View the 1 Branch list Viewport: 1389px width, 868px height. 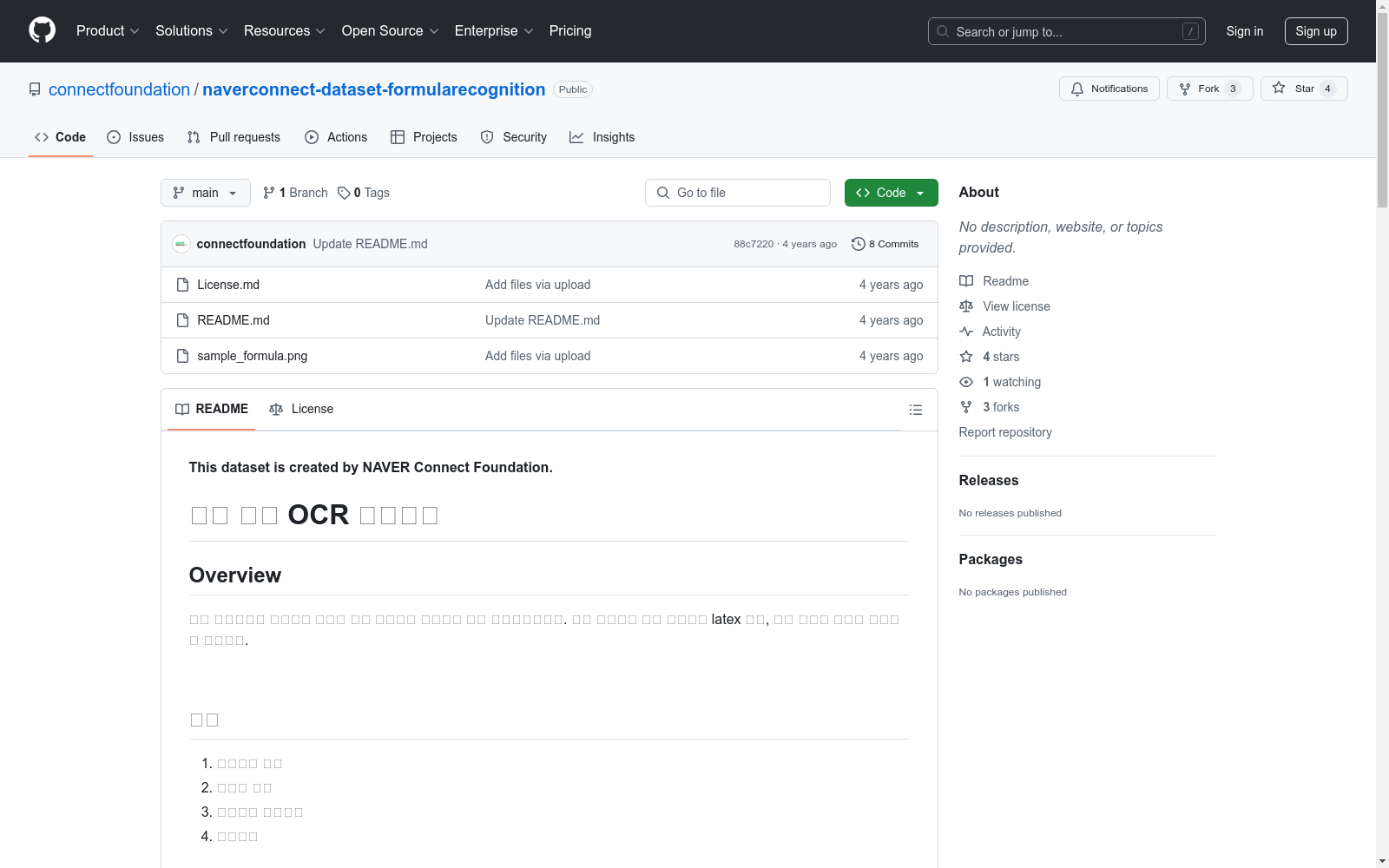295,193
